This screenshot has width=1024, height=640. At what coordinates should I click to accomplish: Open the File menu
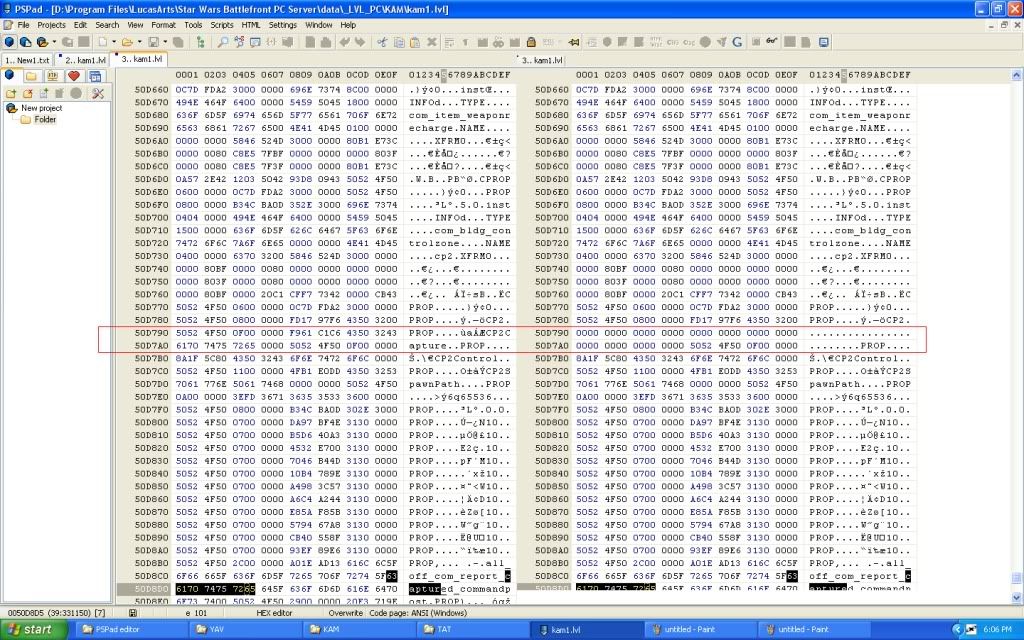[23, 25]
